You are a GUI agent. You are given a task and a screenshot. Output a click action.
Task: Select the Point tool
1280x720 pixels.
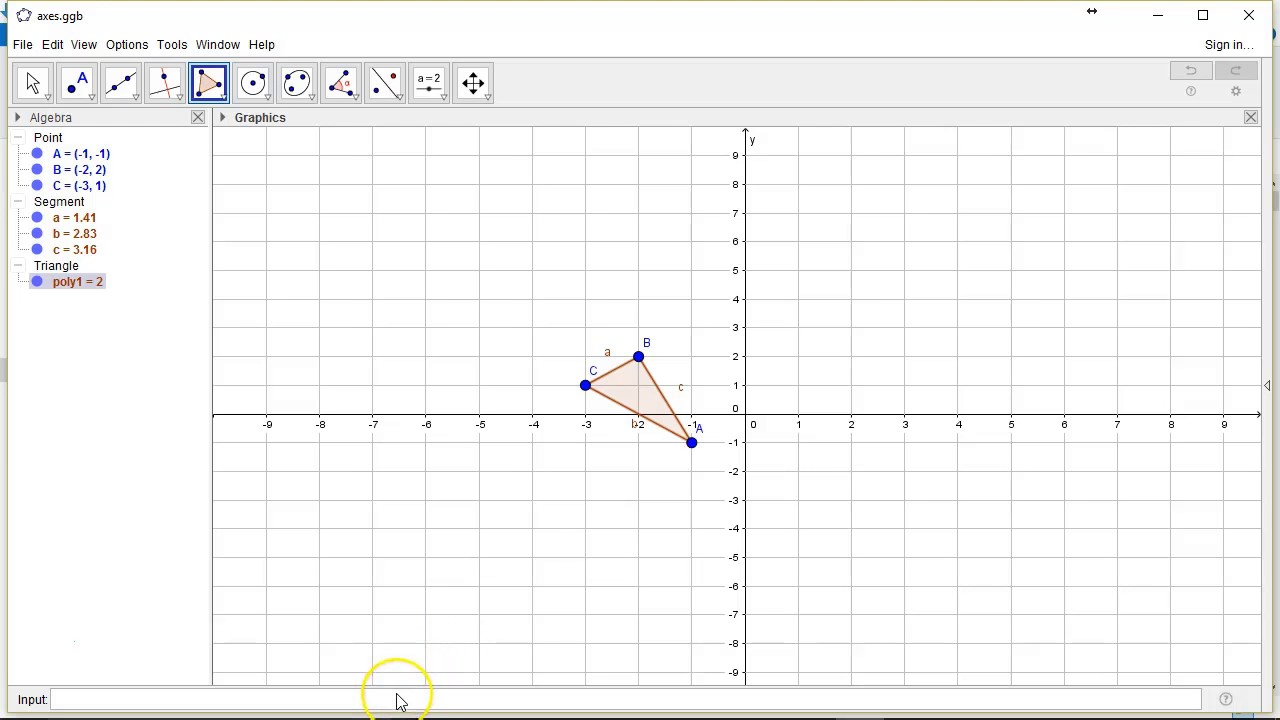click(77, 83)
